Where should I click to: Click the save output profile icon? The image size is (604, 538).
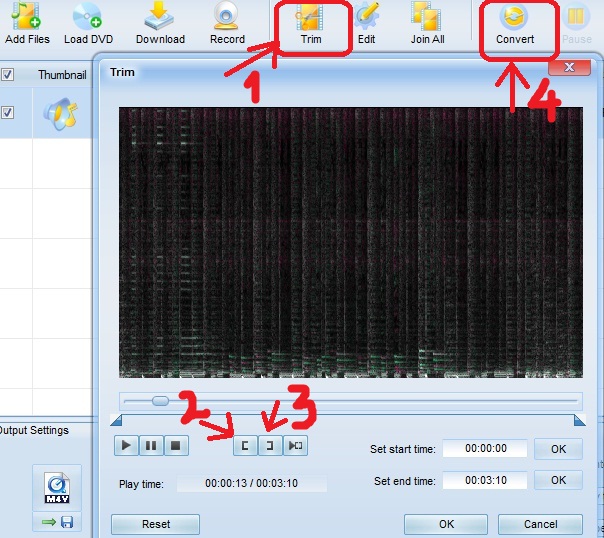click(67, 522)
